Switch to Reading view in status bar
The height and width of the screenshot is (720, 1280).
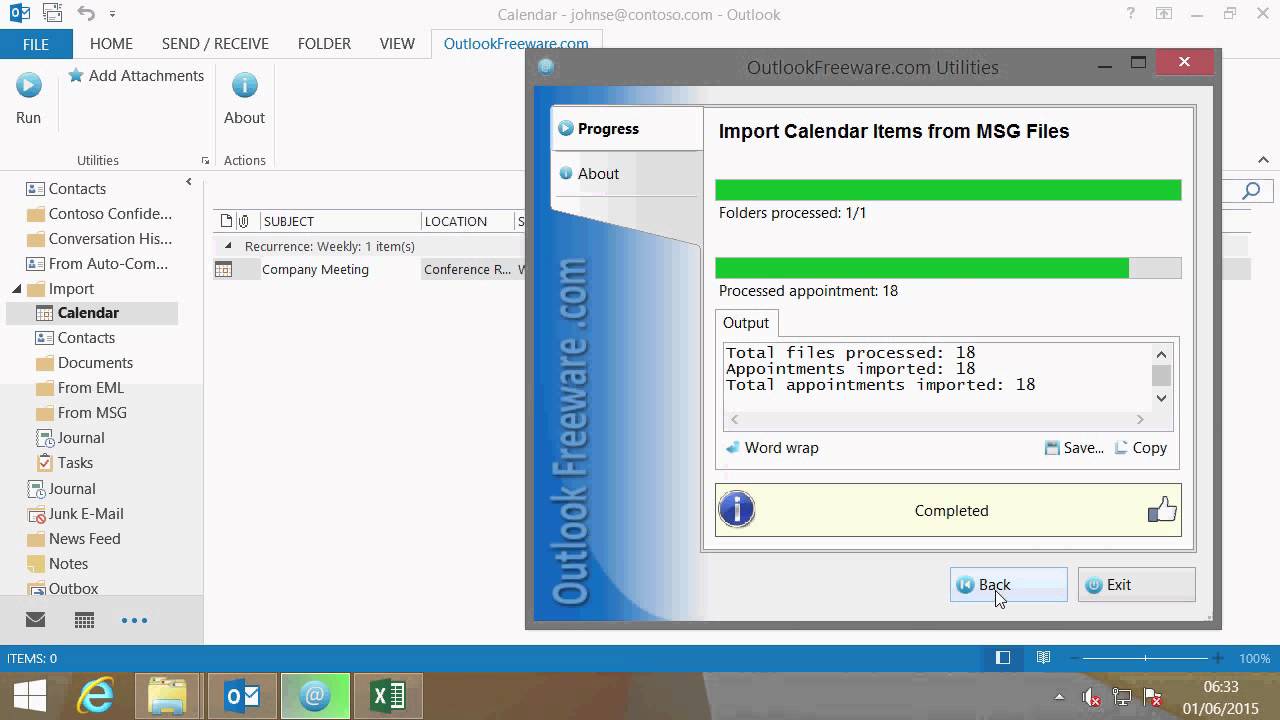[x=1043, y=658]
